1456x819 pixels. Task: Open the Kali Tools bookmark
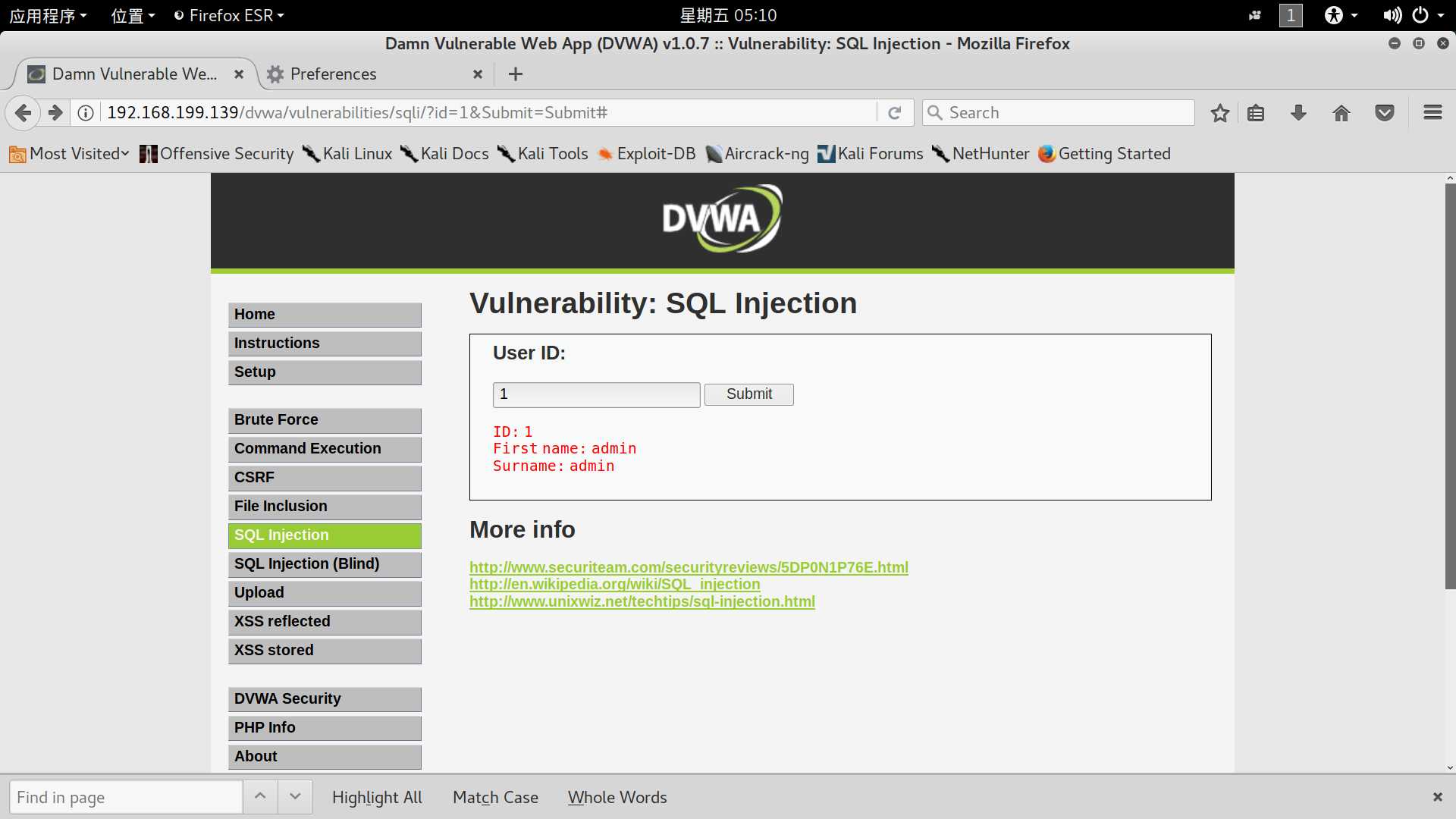tap(542, 154)
